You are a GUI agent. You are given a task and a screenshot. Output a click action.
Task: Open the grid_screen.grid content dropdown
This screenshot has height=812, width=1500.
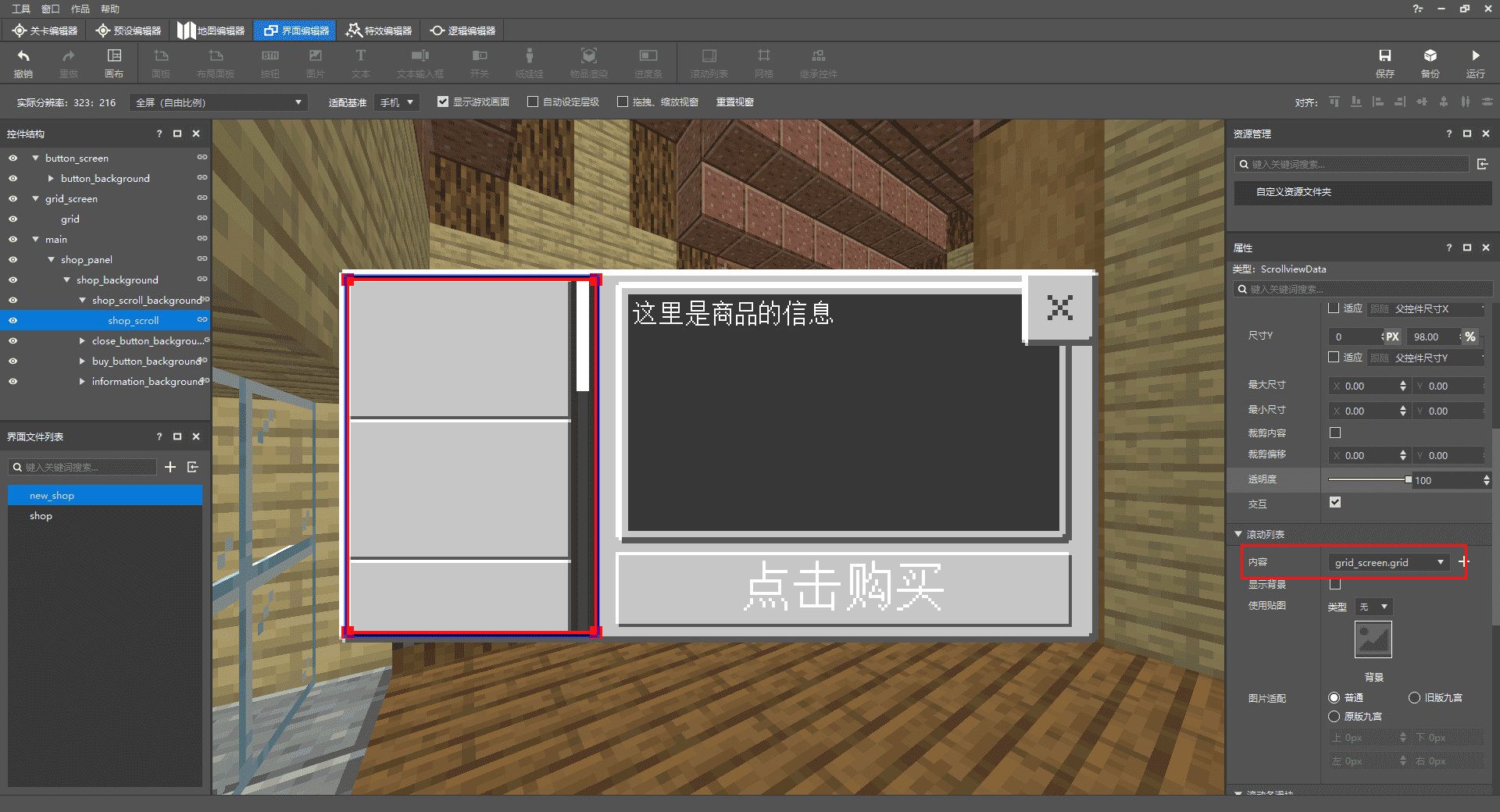coord(1389,562)
